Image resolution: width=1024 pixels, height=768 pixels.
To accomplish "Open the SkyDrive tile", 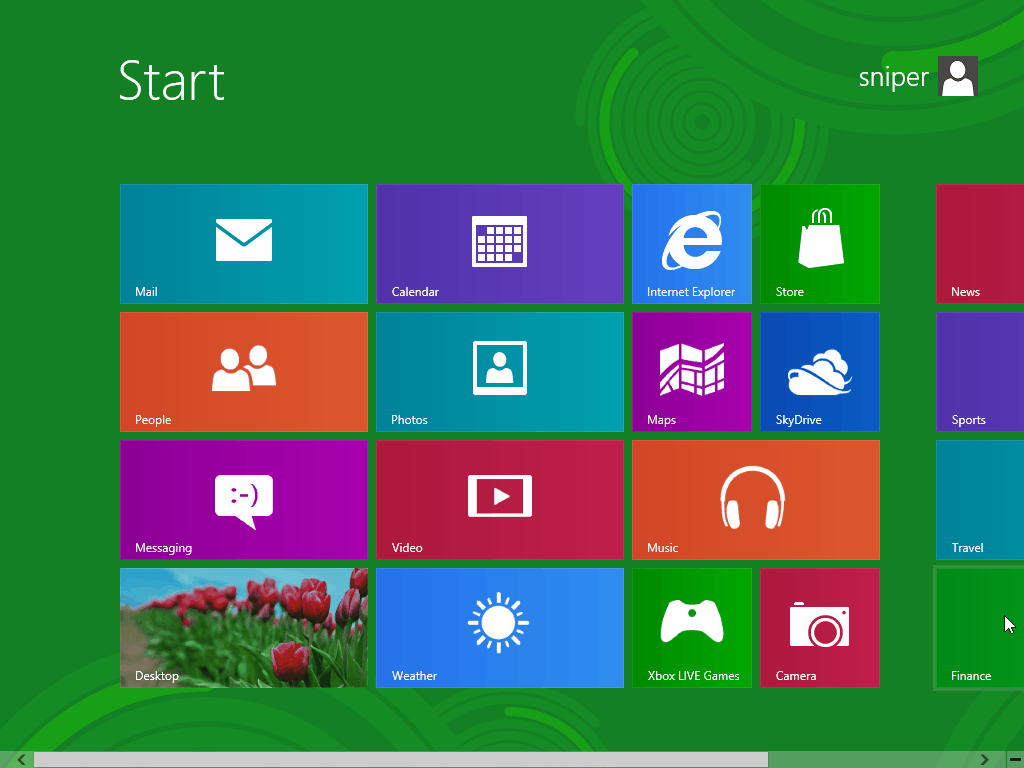I will 820,372.
